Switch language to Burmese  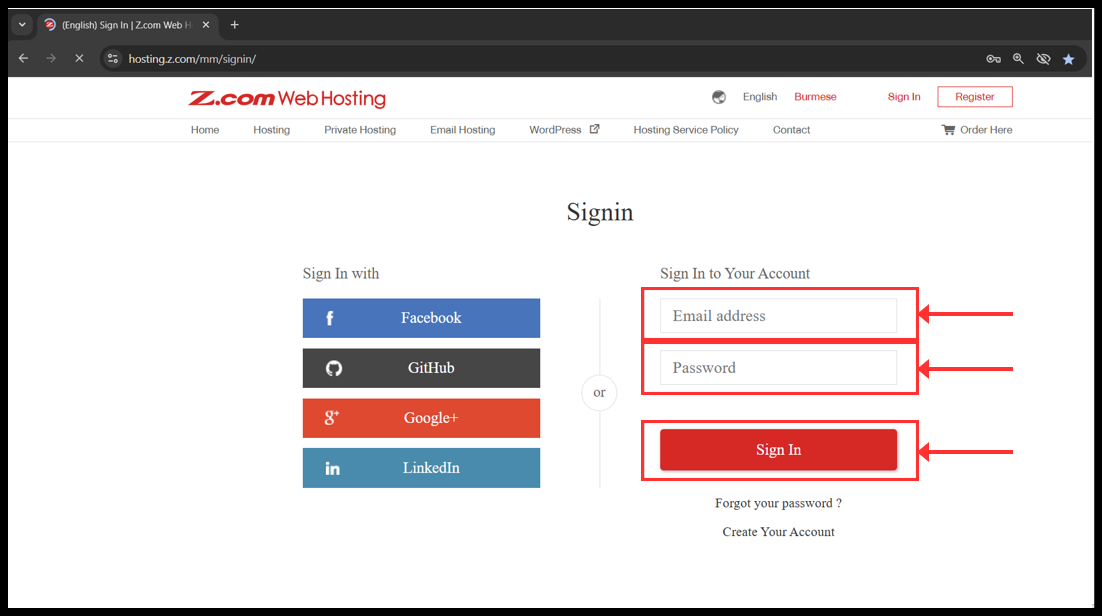[815, 97]
